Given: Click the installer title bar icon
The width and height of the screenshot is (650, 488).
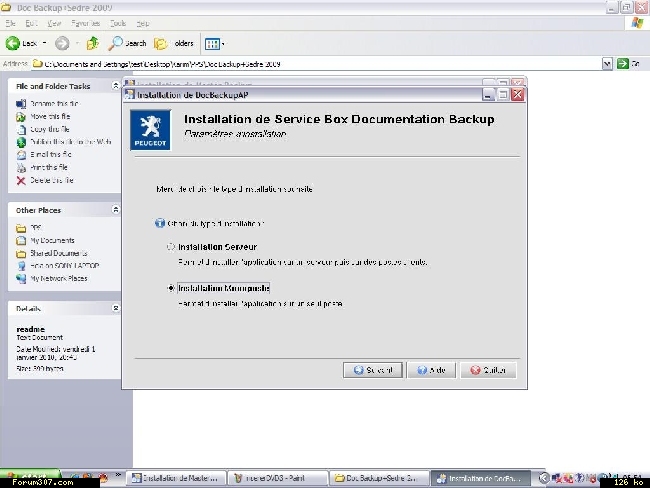Looking at the screenshot, I should point(130,95).
